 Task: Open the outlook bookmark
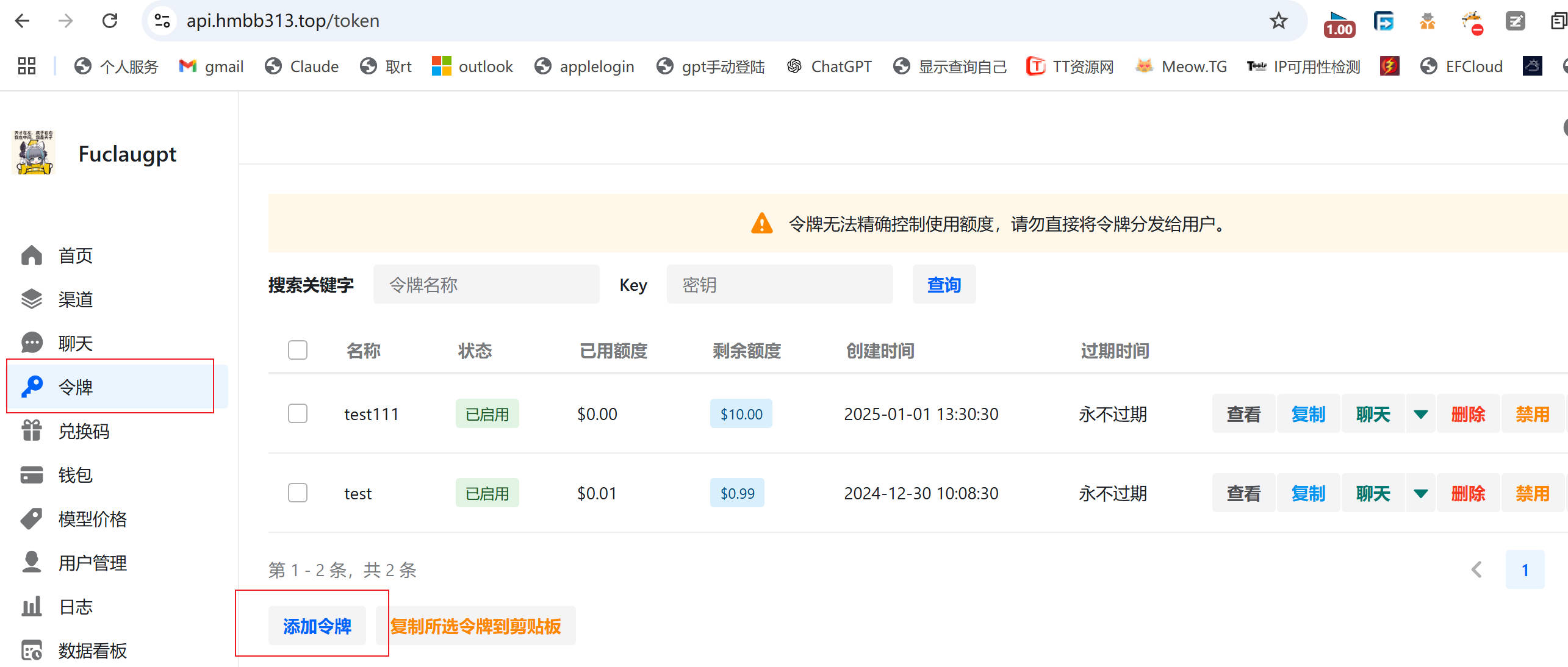pos(472,66)
